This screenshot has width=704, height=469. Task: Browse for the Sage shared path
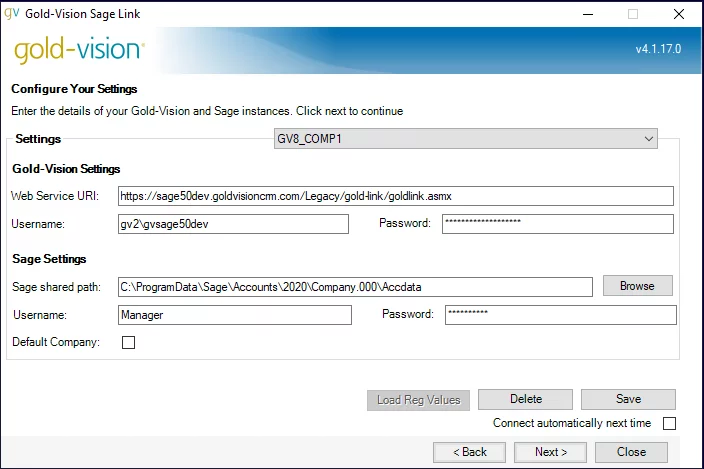(638, 286)
